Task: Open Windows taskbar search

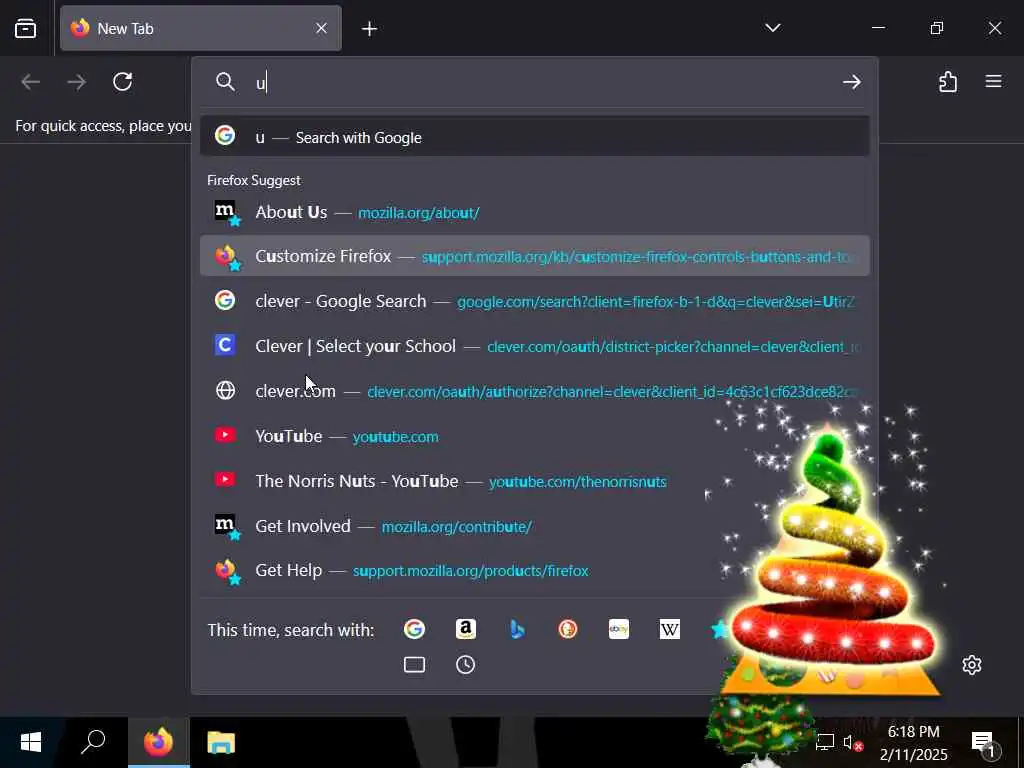Action: (x=93, y=743)
